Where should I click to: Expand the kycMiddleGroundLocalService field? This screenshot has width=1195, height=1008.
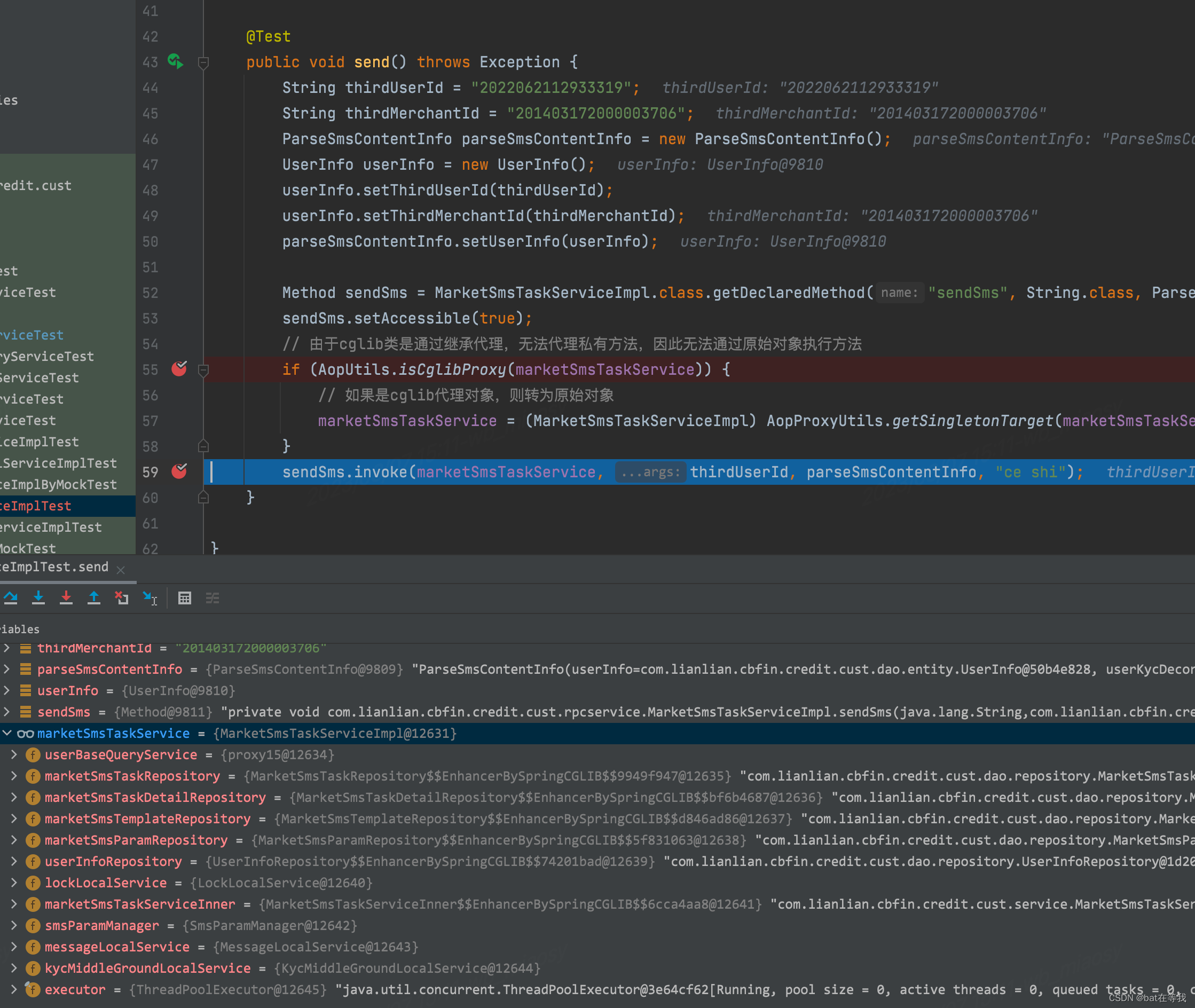(14, 968)
